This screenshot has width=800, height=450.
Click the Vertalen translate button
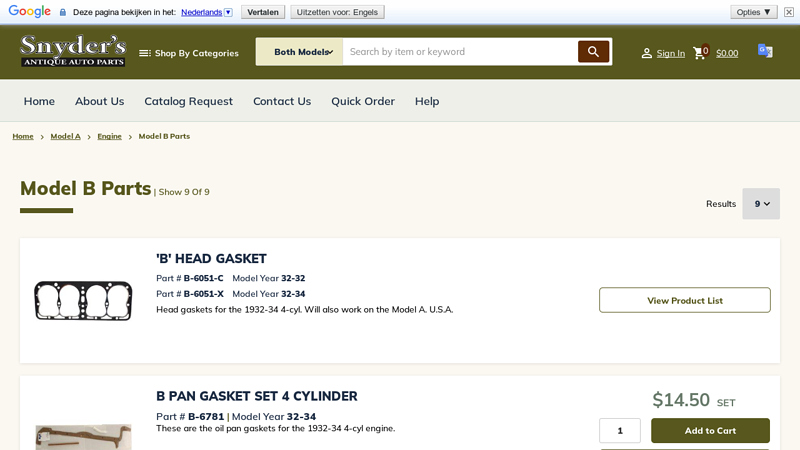(x=263, y=12)
